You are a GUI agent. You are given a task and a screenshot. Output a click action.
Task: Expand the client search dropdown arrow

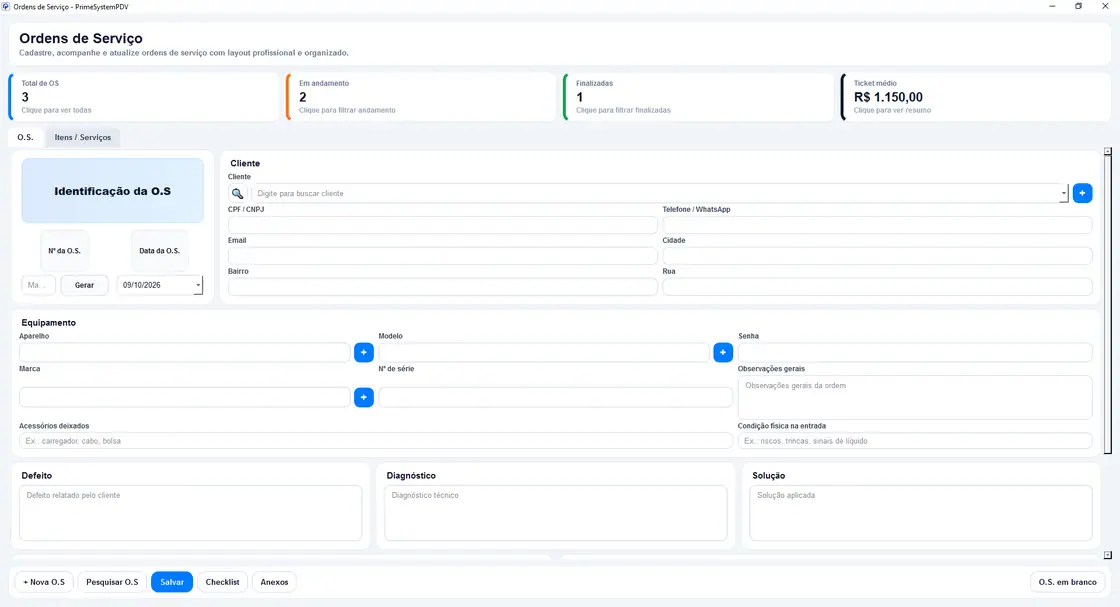pyautogui.click(x=1064, y=194)
